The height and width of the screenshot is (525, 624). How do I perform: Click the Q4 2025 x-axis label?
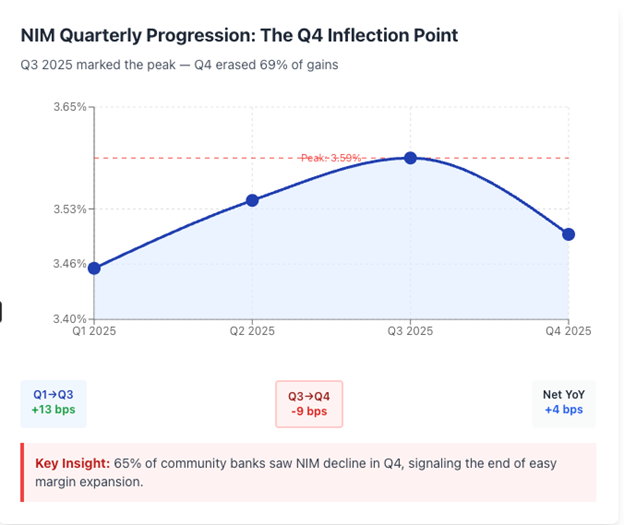click(566, 331)
